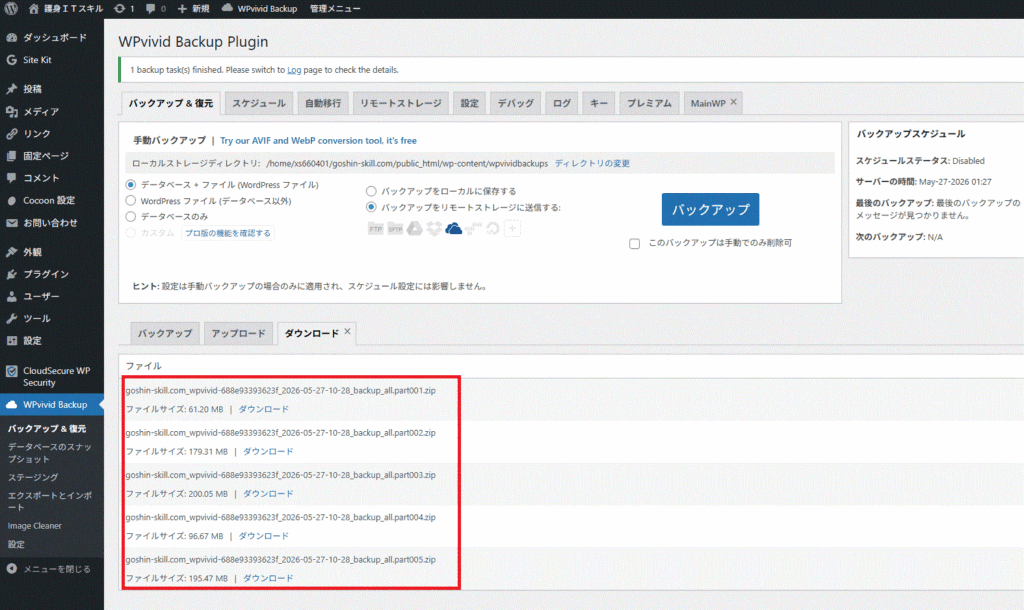Select WordPress ファイル (データベース以外) radio

(131, 201)
